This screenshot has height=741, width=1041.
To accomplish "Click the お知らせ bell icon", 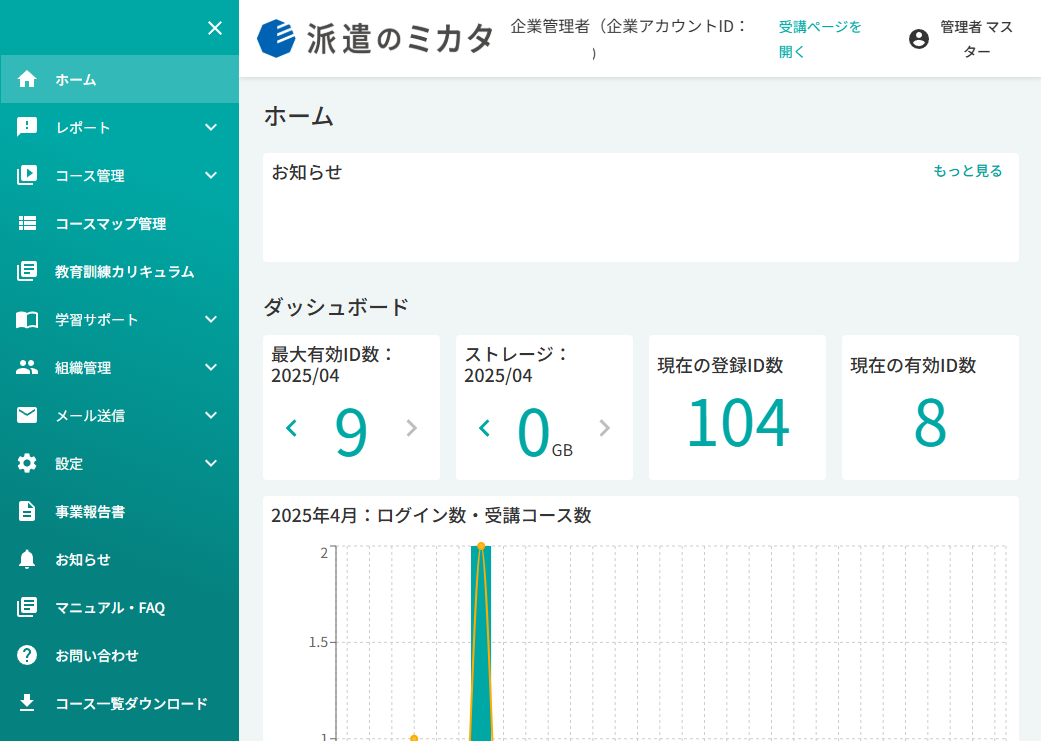I will (27, 559).
